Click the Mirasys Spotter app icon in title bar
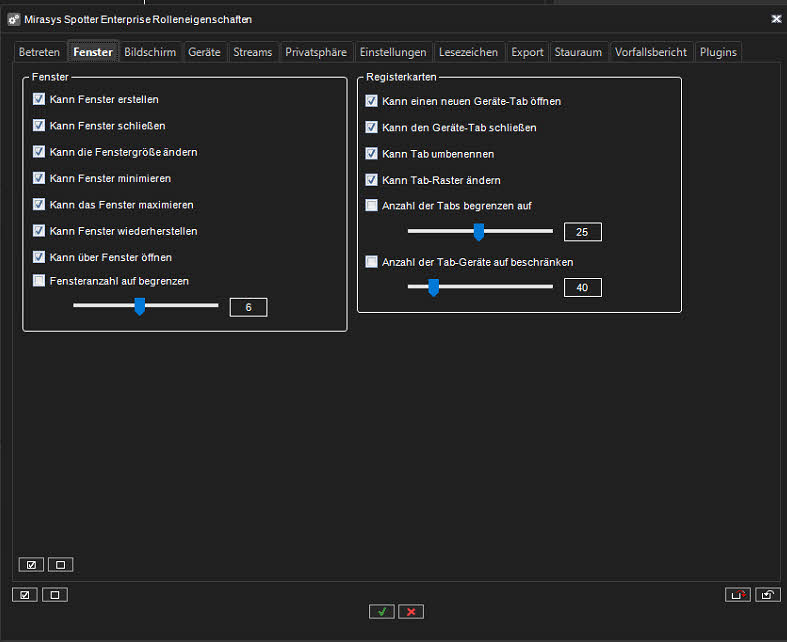 (x=14, y=19)
